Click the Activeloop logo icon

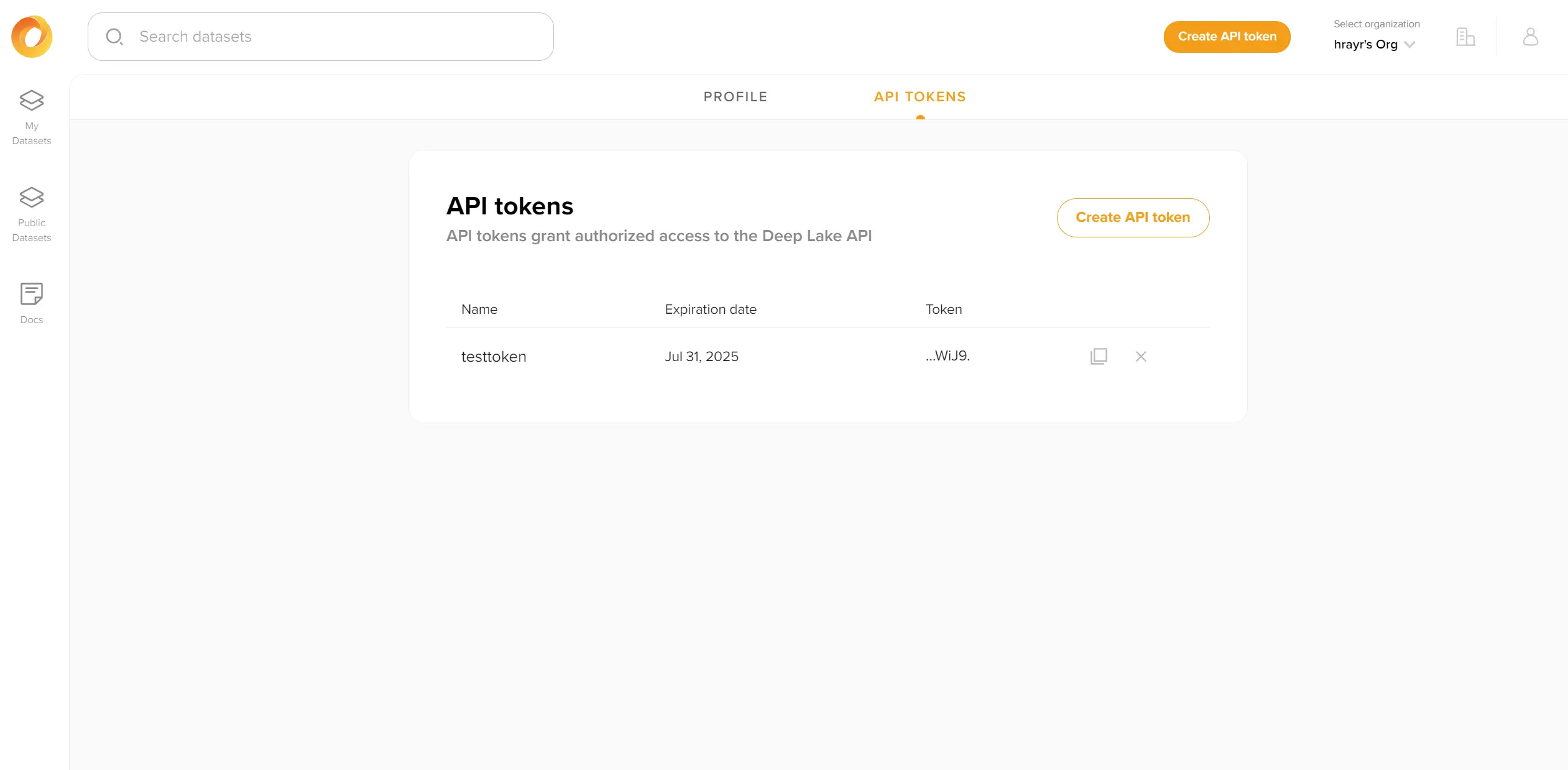point(32,37)
